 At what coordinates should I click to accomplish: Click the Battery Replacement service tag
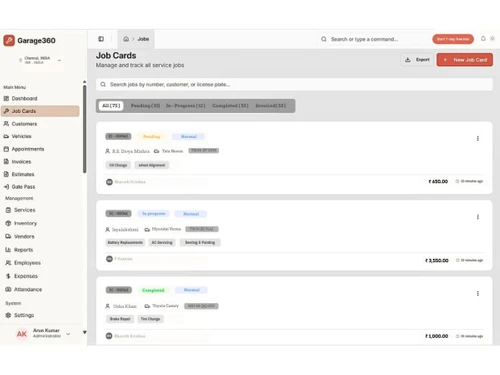coord(125,242)
